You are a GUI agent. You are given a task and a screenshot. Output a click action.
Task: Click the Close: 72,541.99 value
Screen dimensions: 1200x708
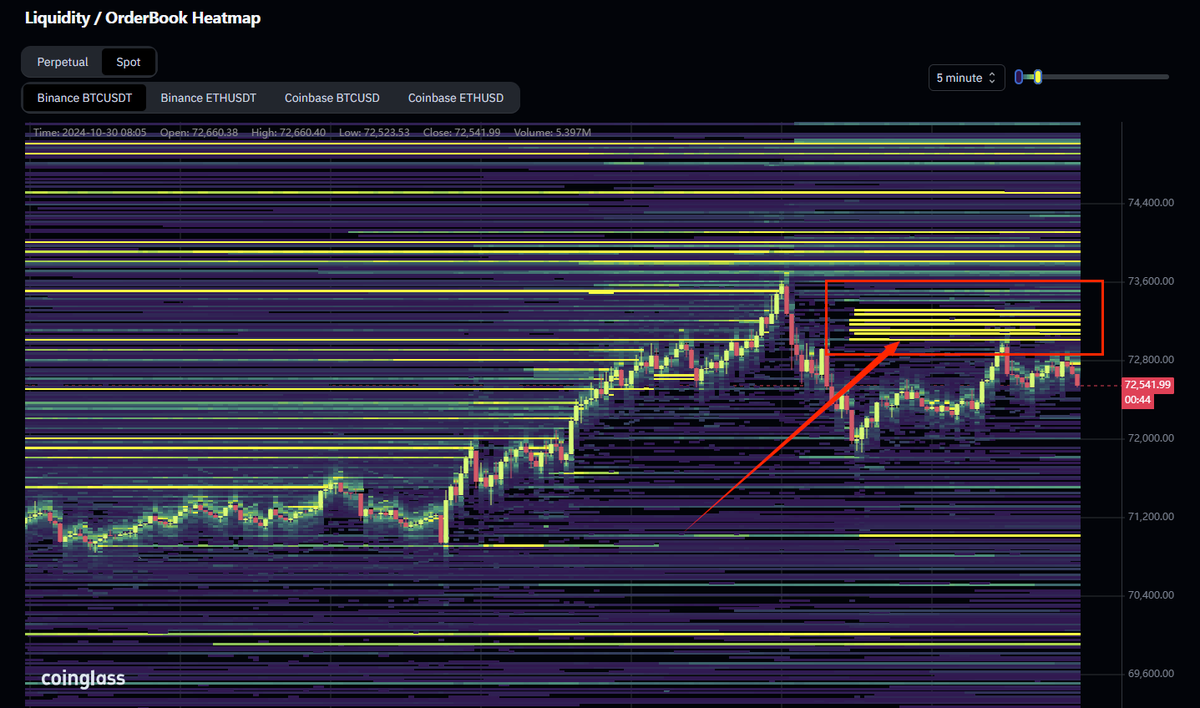(461, 132)
